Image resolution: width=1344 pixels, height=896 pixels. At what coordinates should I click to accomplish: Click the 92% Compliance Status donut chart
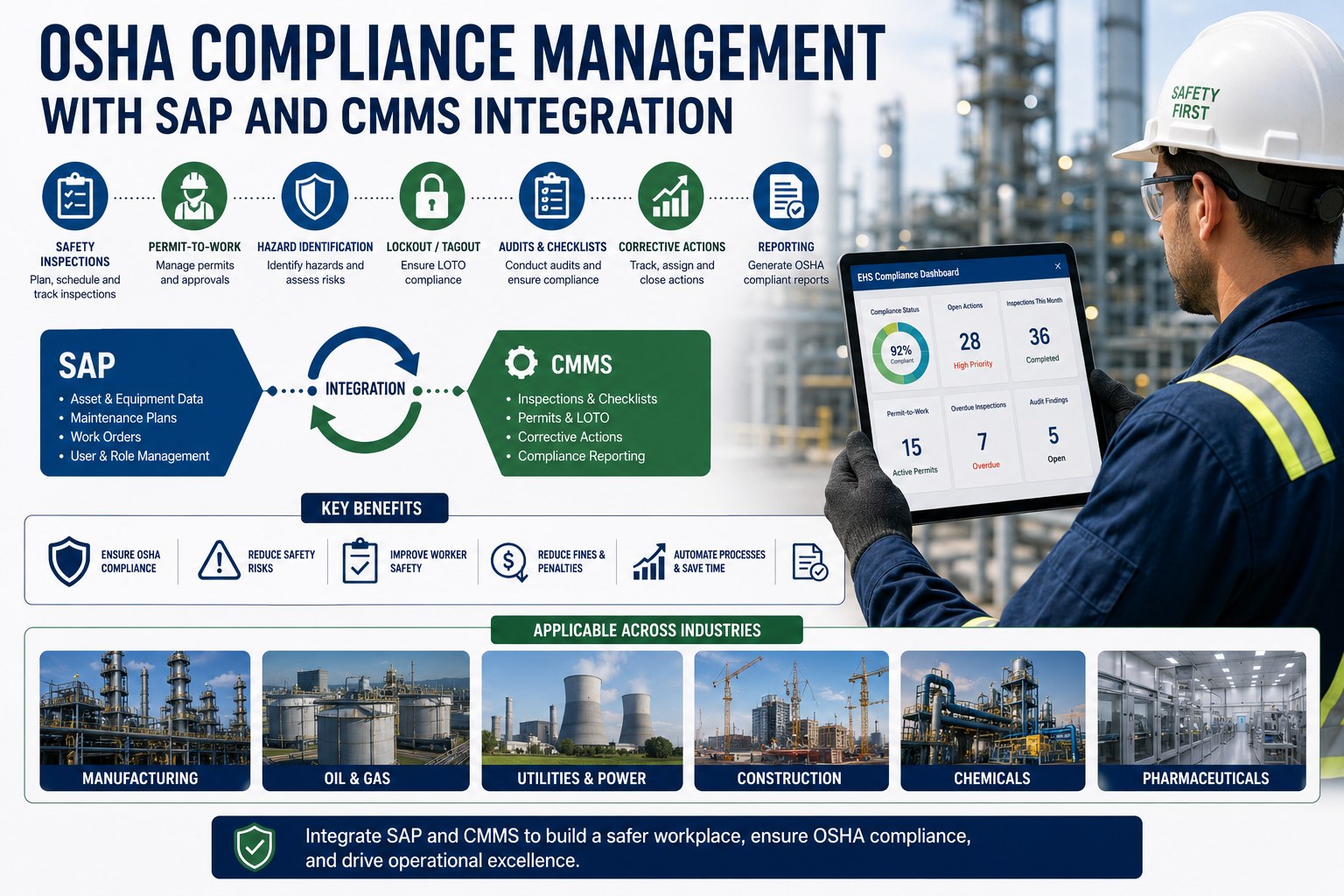[901, 353]
